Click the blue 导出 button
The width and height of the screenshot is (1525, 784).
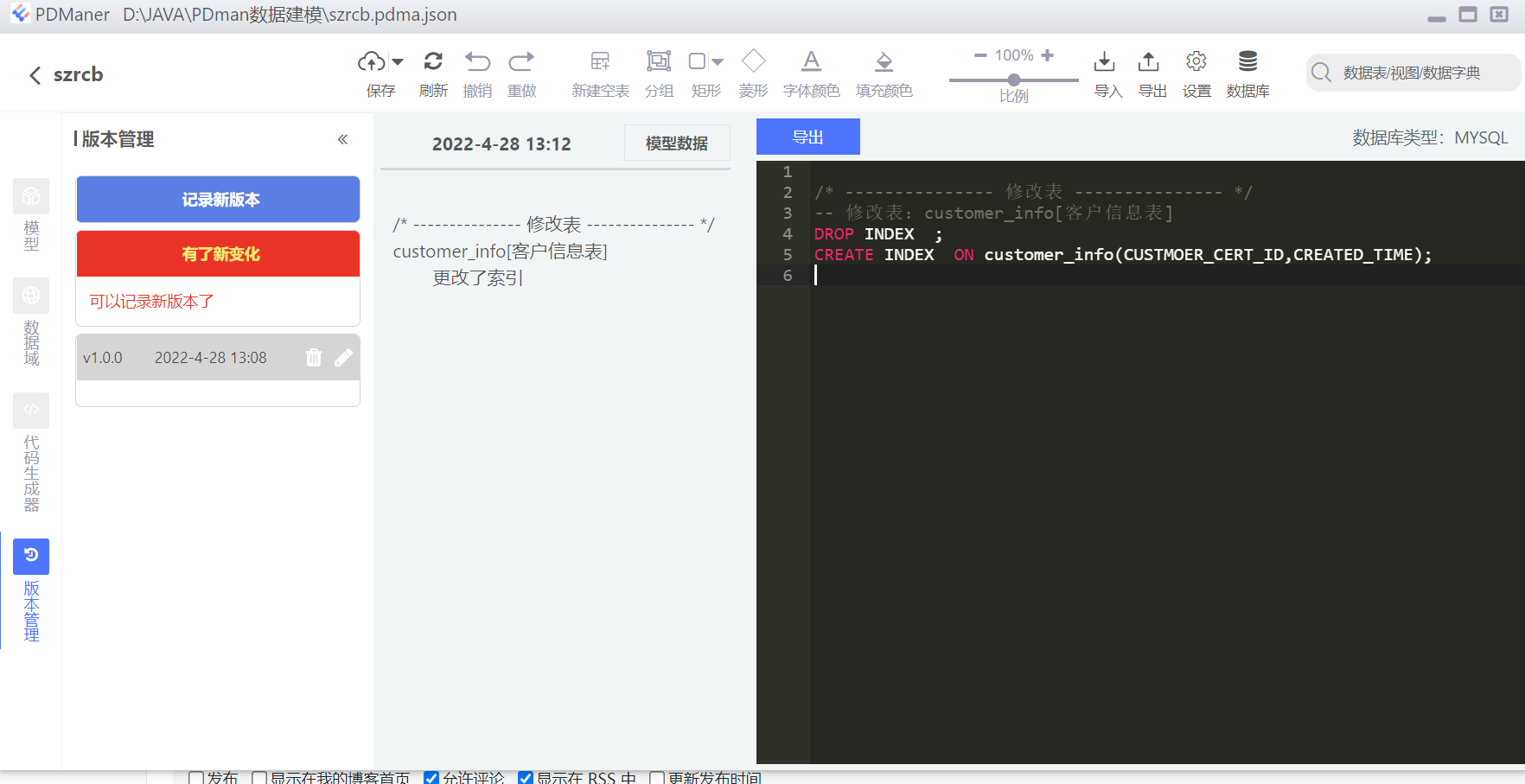pos(808,137)
